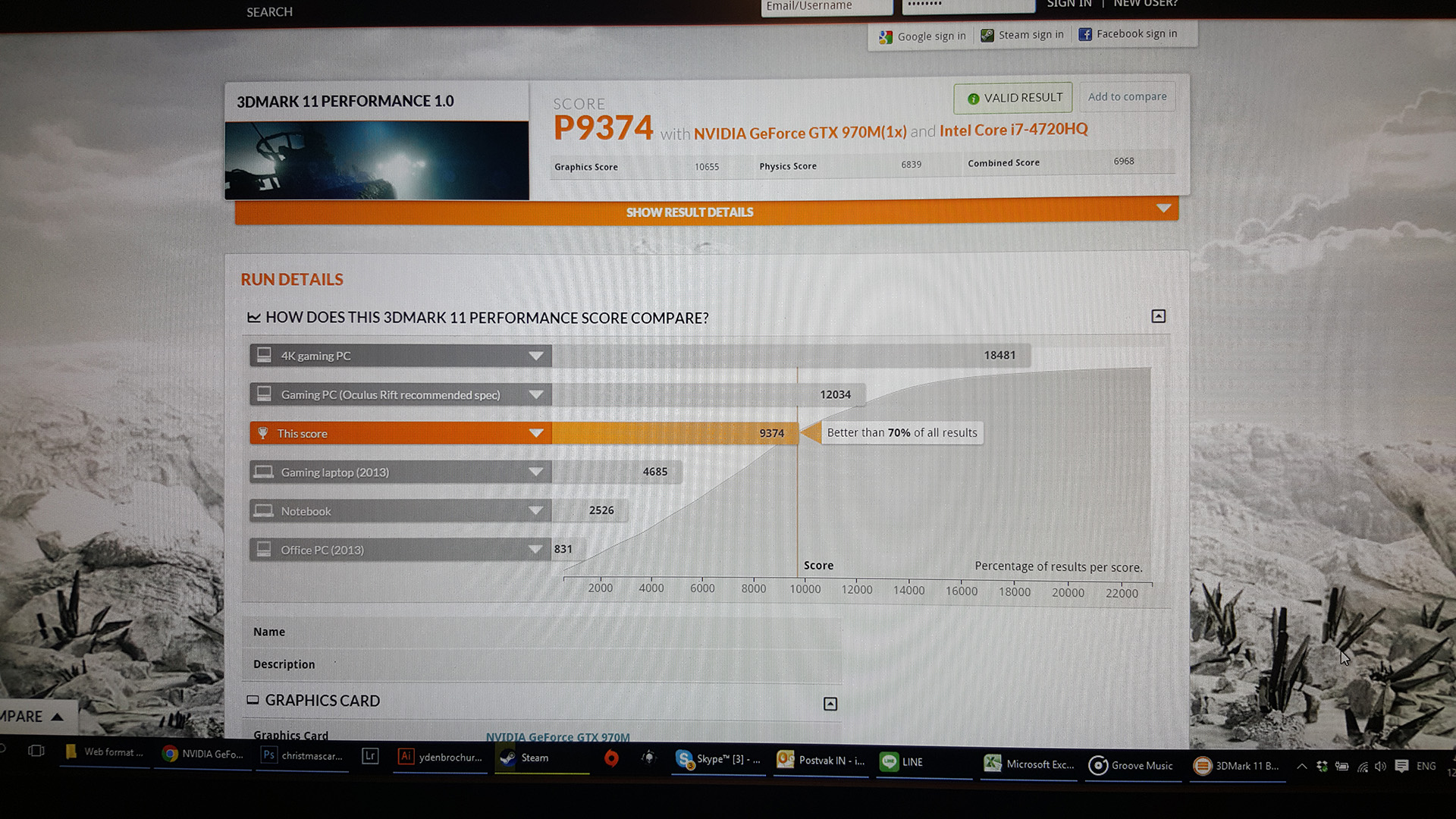Switch to the 3DMark 11 taskbar window
This screenshot has width=1456, height=819.
(1237, 766)
